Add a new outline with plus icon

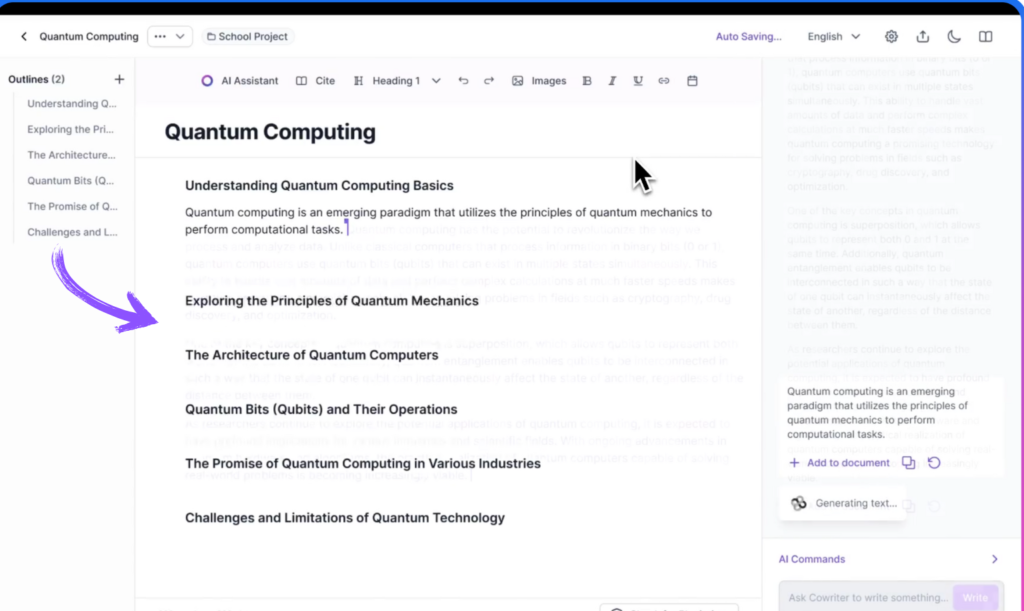click(x=119, y=79)
